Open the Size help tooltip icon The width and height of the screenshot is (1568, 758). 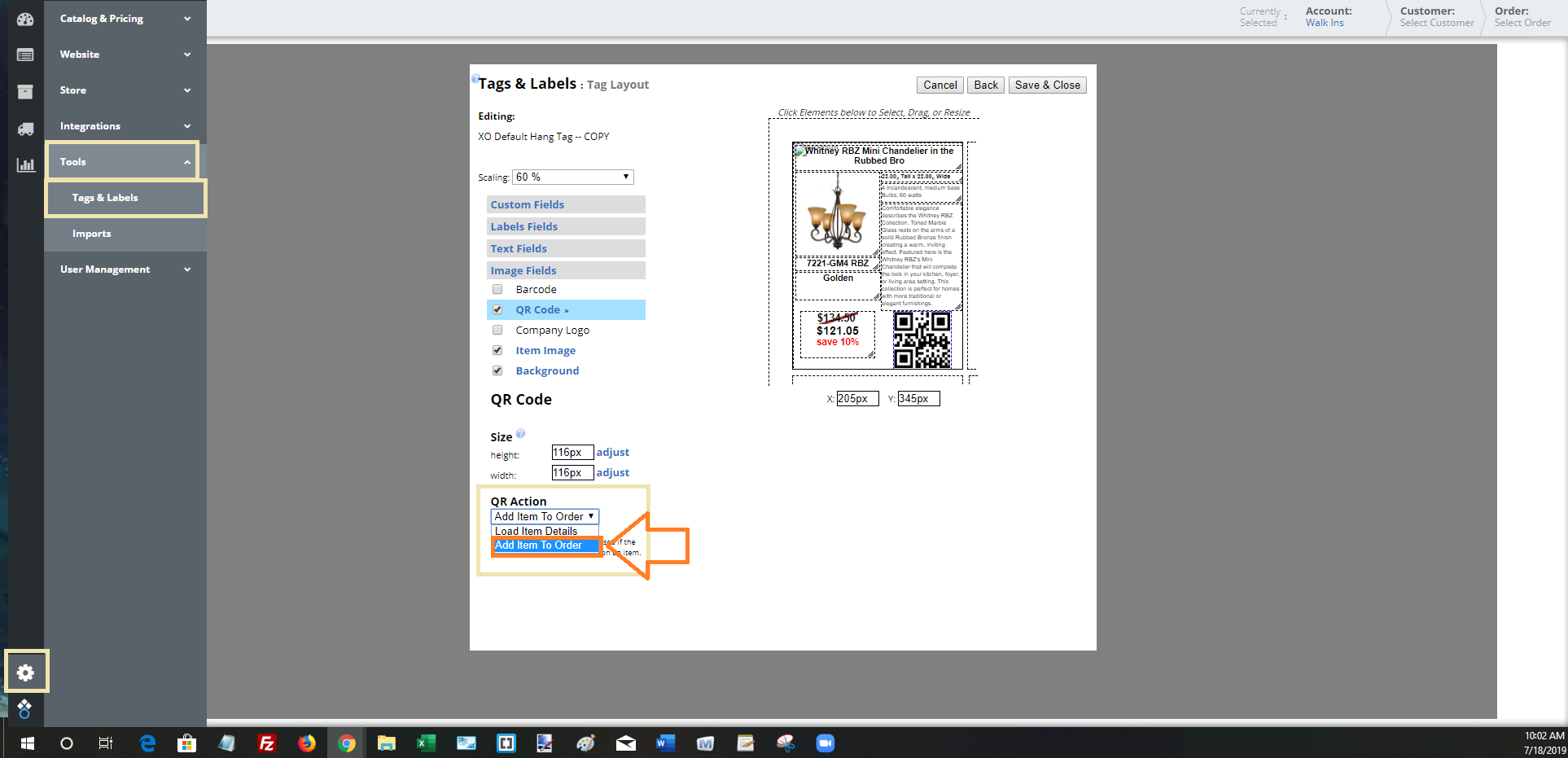coord(520,434)
